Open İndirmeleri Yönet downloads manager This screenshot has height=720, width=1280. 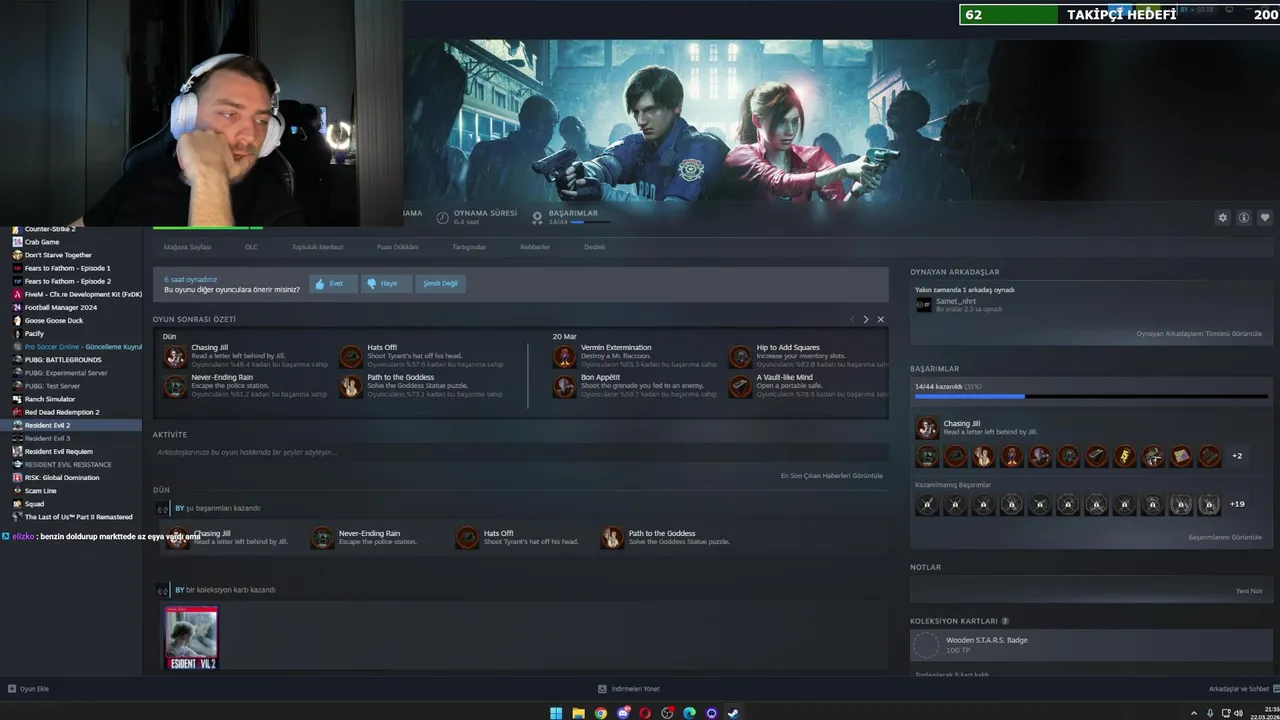(629, 689)
